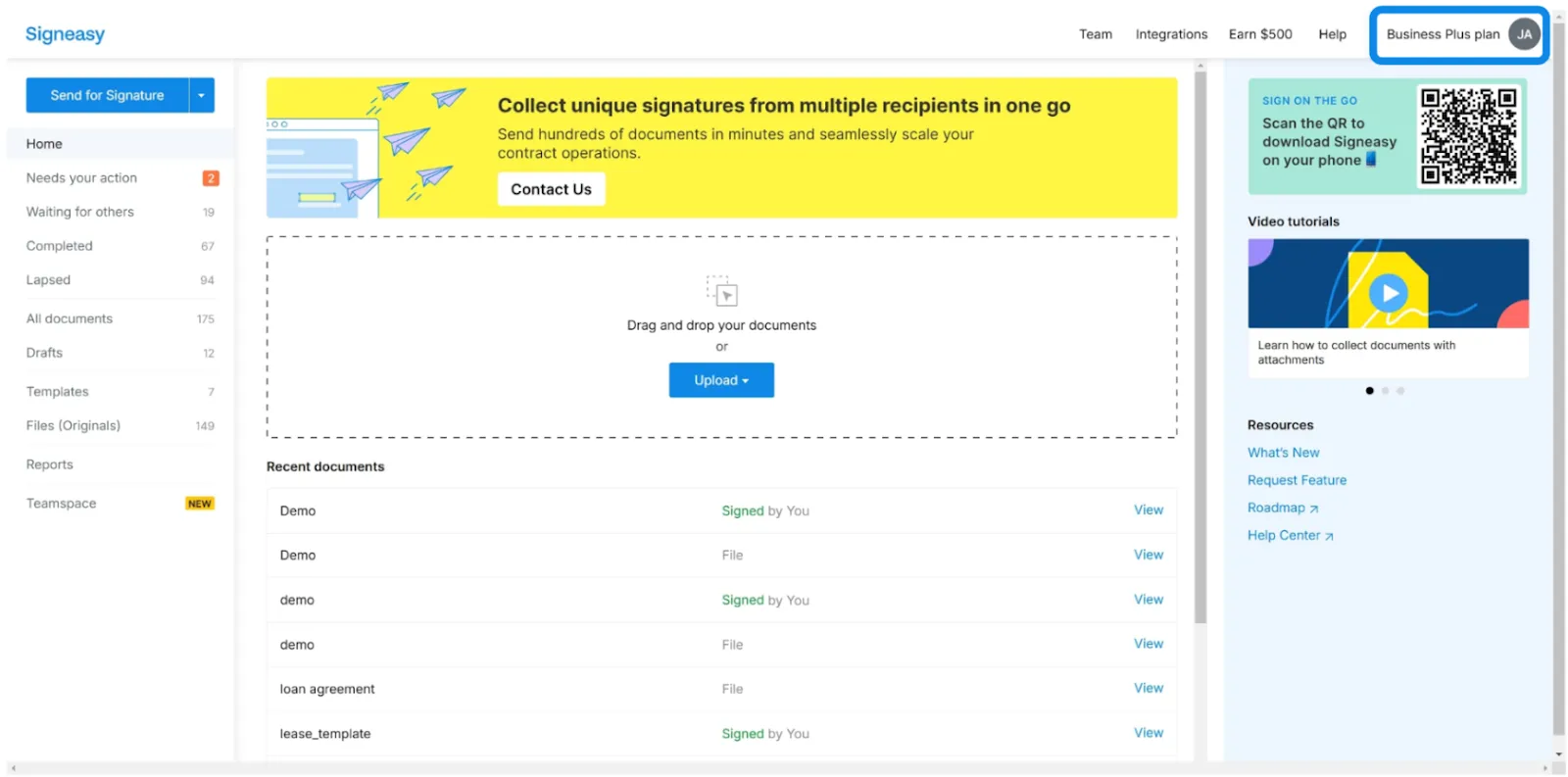Viewport: 1568px width, 777px height.
Task: Open the Upload dropdown button
Action: 721,380
